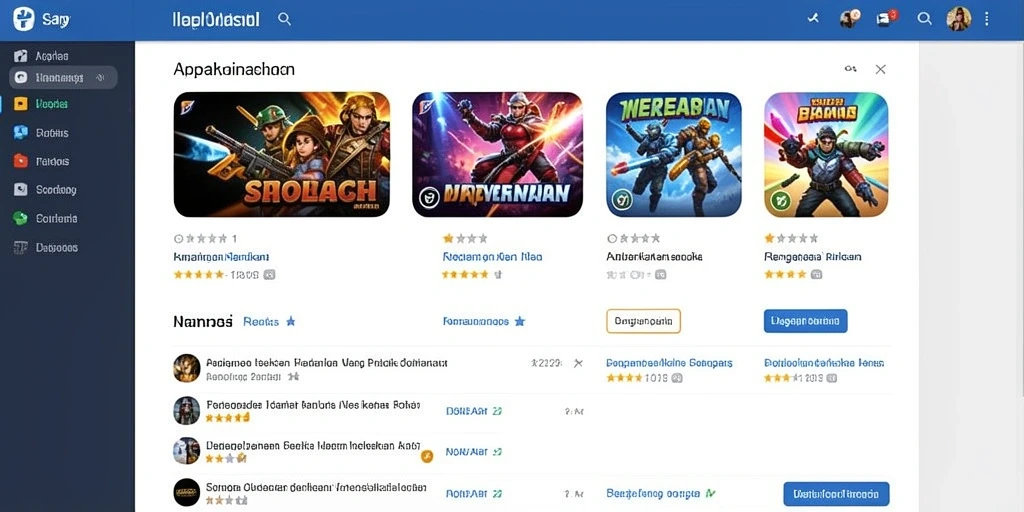Click the blue button below the fourth game card
Image resolution: width=1024 pixels, height=512 pixels.
click(x=805, y=321)
